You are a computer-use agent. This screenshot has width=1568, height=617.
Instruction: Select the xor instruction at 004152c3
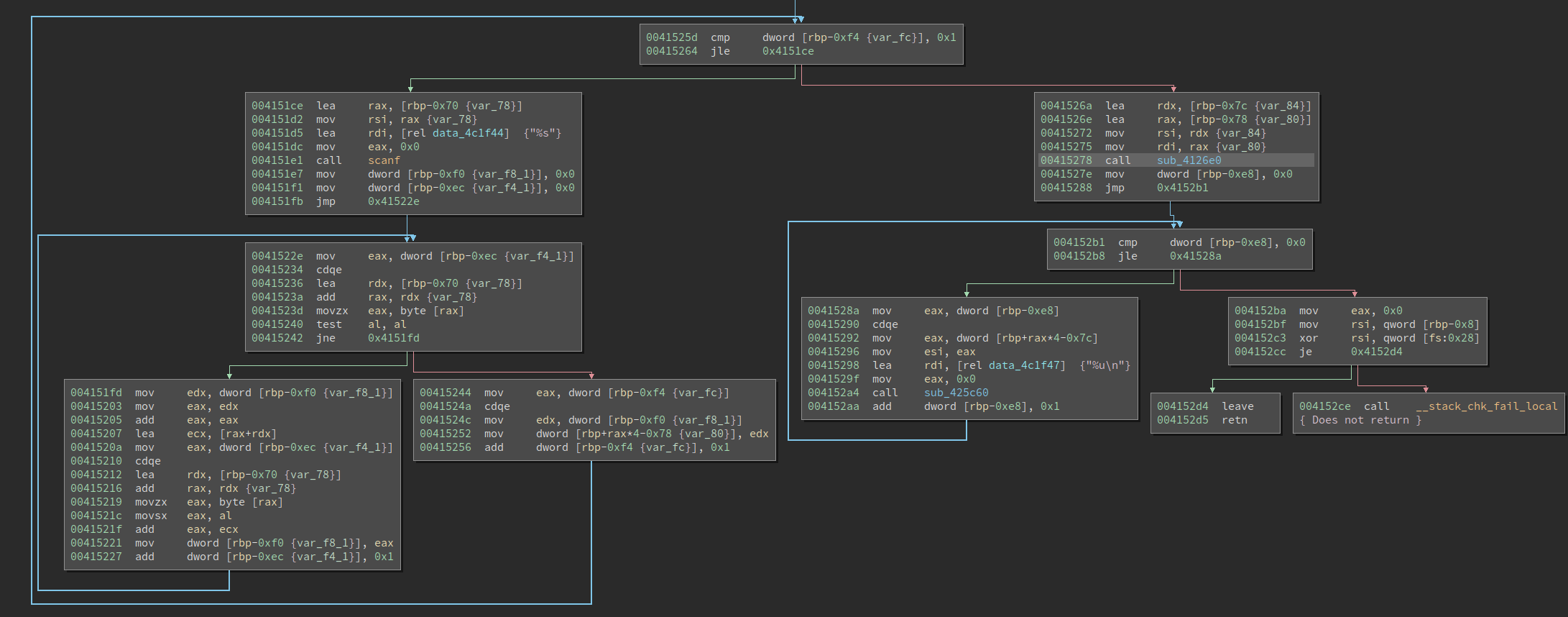(1308, 338)
